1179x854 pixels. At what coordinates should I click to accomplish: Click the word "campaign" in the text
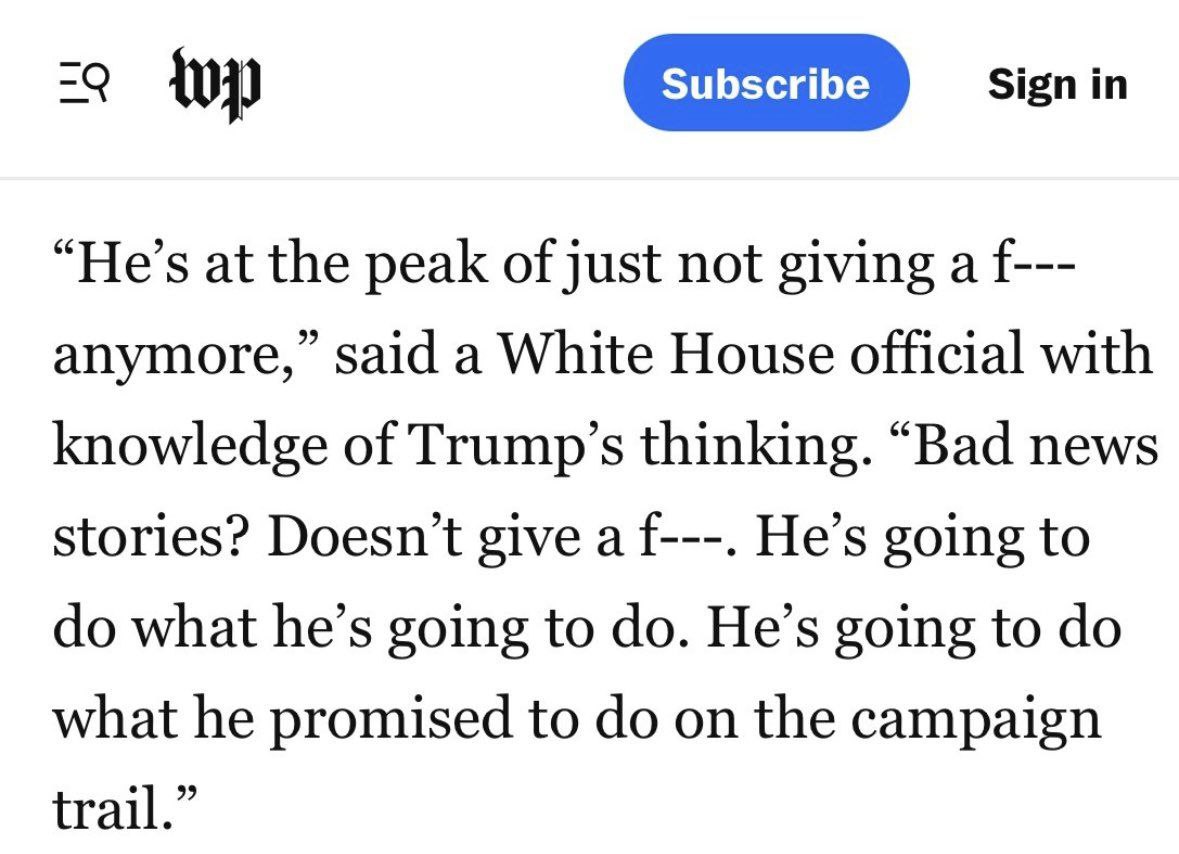[x=976, y=719]
